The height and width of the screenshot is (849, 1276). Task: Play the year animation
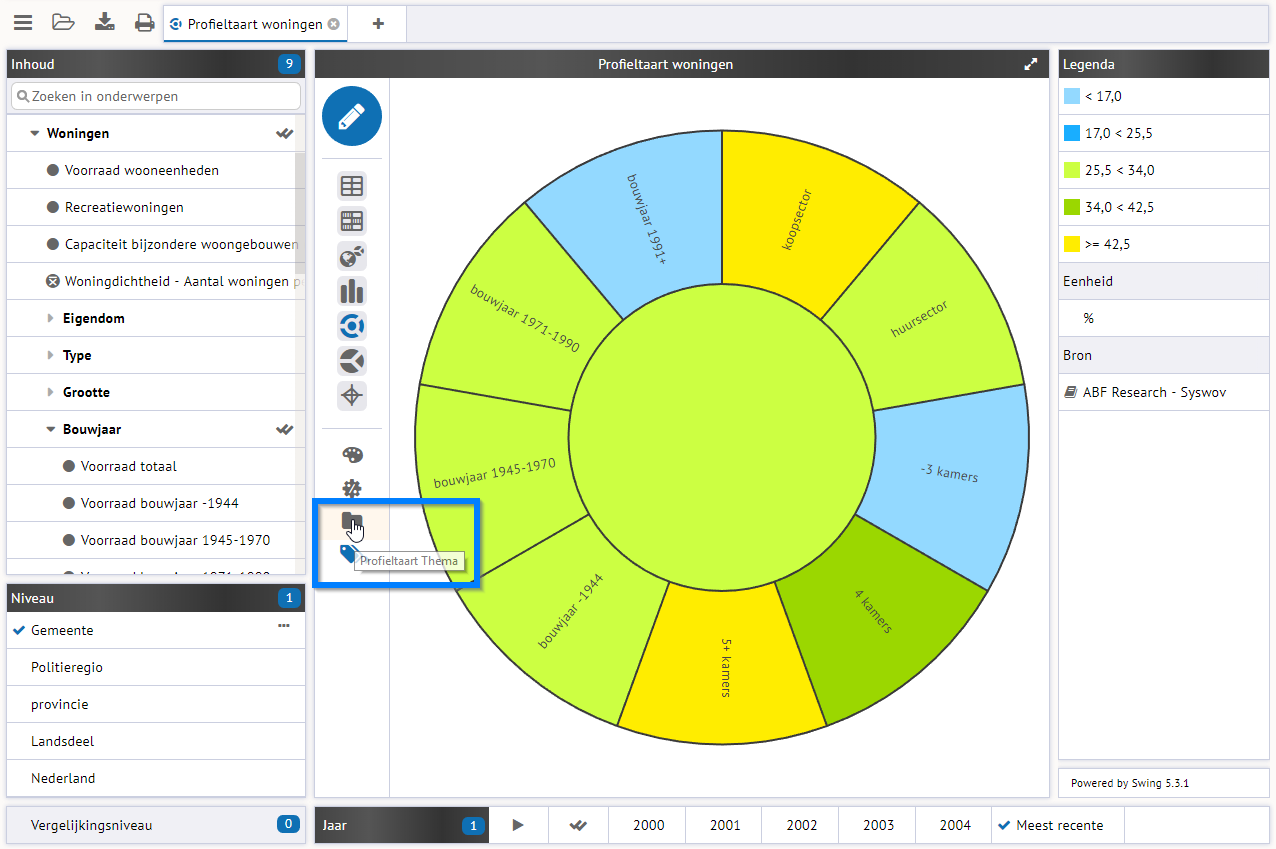(x=518, y=825)
